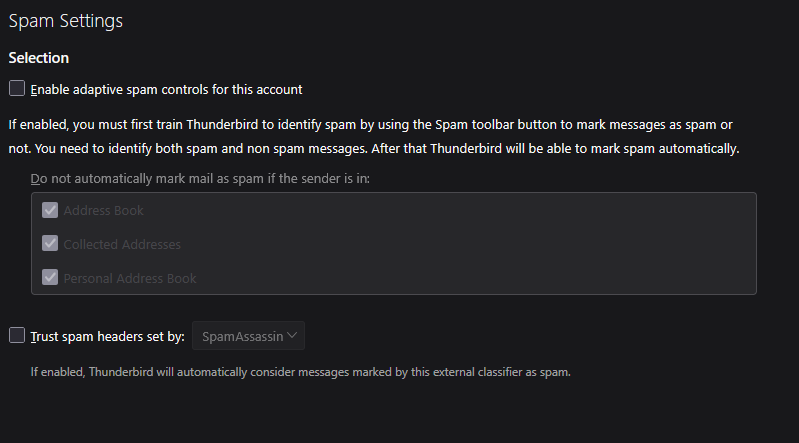Viewport: 799px width, 443px height.
Task: Toggle the Address Book checkbox
Action: pyautogui.click(x=50, y=211)
